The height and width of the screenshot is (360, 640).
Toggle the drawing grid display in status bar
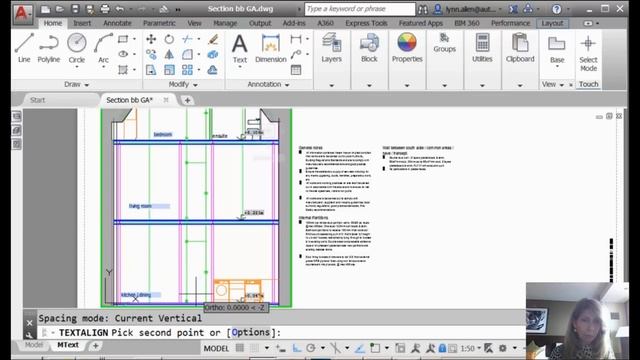240,348
